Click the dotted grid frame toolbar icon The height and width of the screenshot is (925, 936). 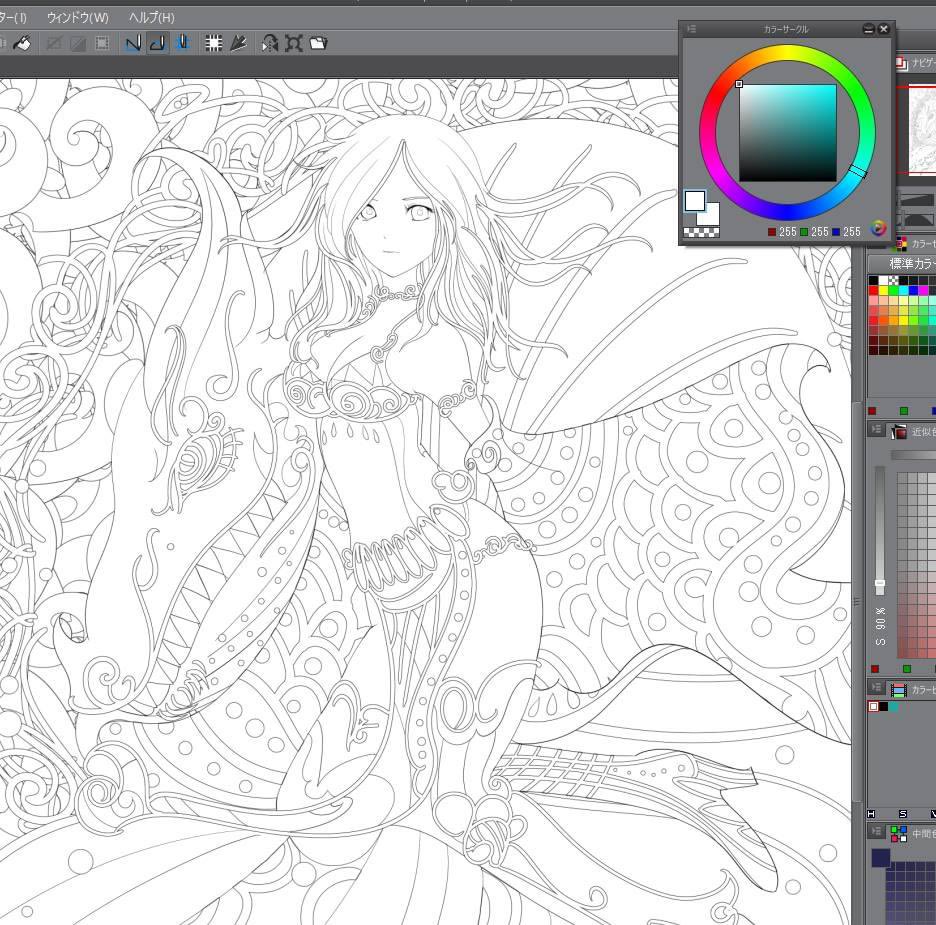coord(213,43)
